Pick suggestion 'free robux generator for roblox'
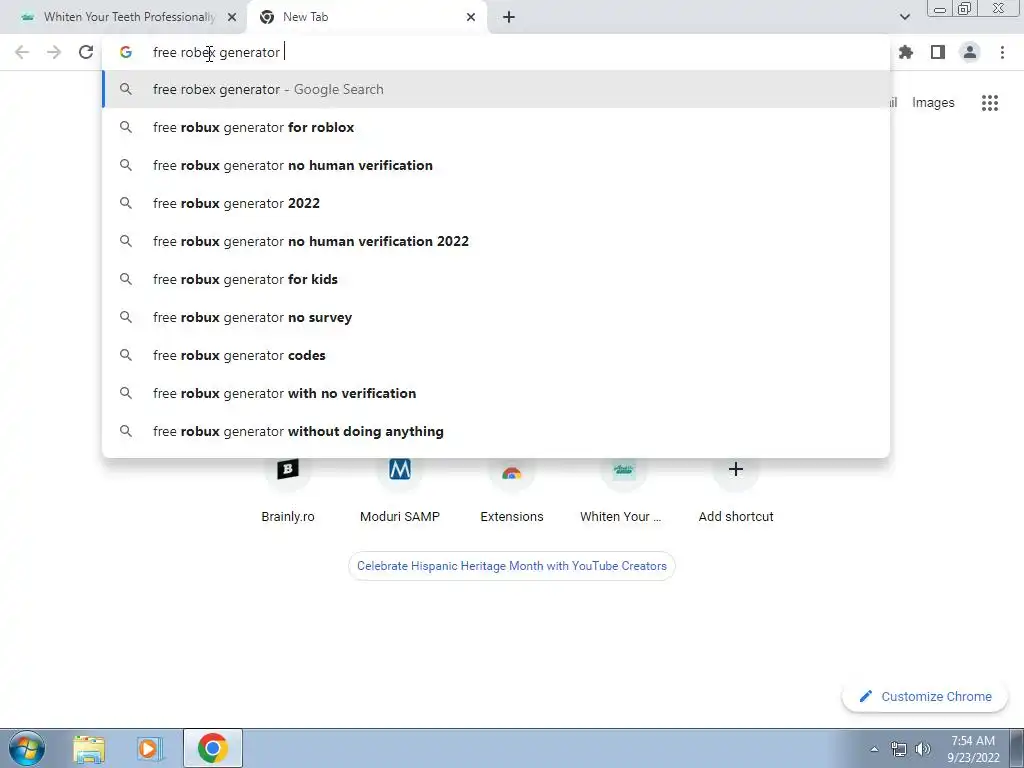1024x768 pixels. (496, 127)
